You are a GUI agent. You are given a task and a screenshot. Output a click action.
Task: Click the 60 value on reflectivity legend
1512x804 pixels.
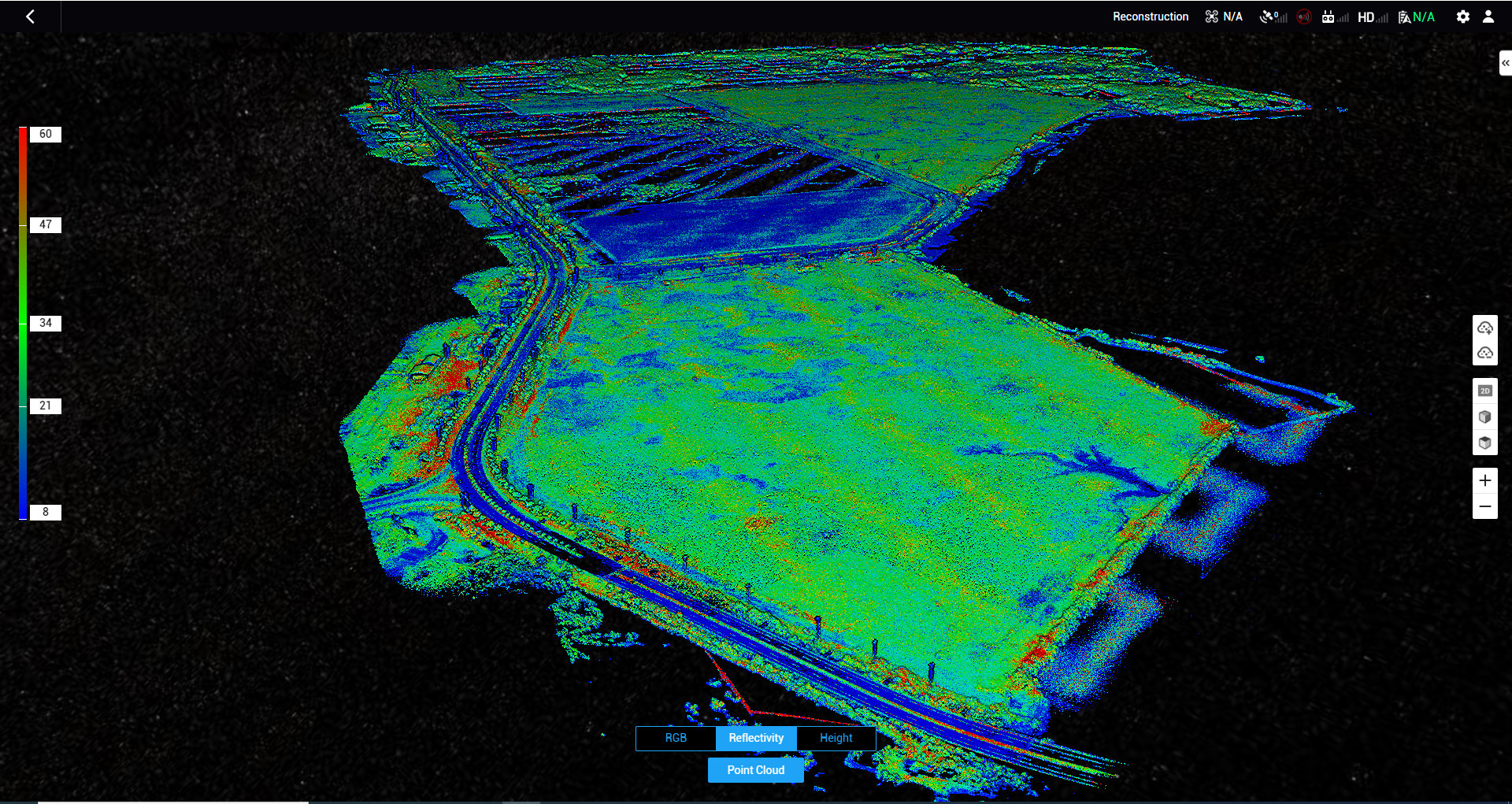46,134
